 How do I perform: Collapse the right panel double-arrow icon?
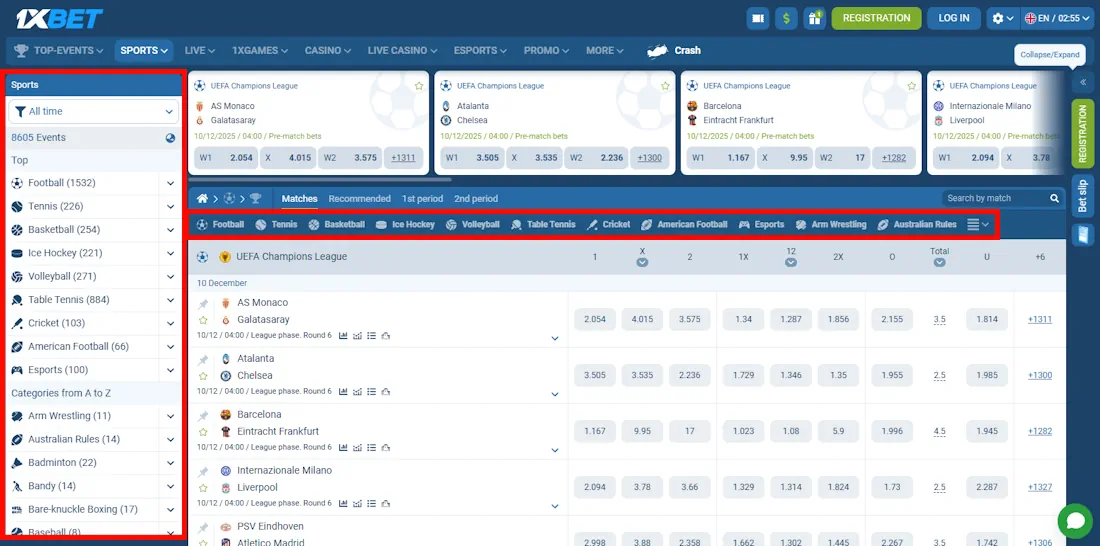click(1082, 81)
